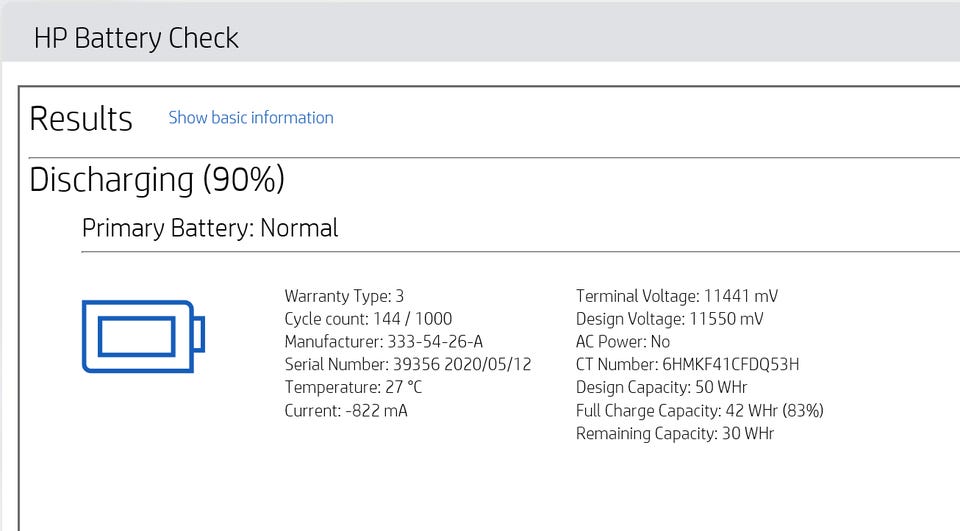Screen dimensions: 960x531
Task: Click the Temperature: 27 °C reading
Action: (x=353, y=388)
